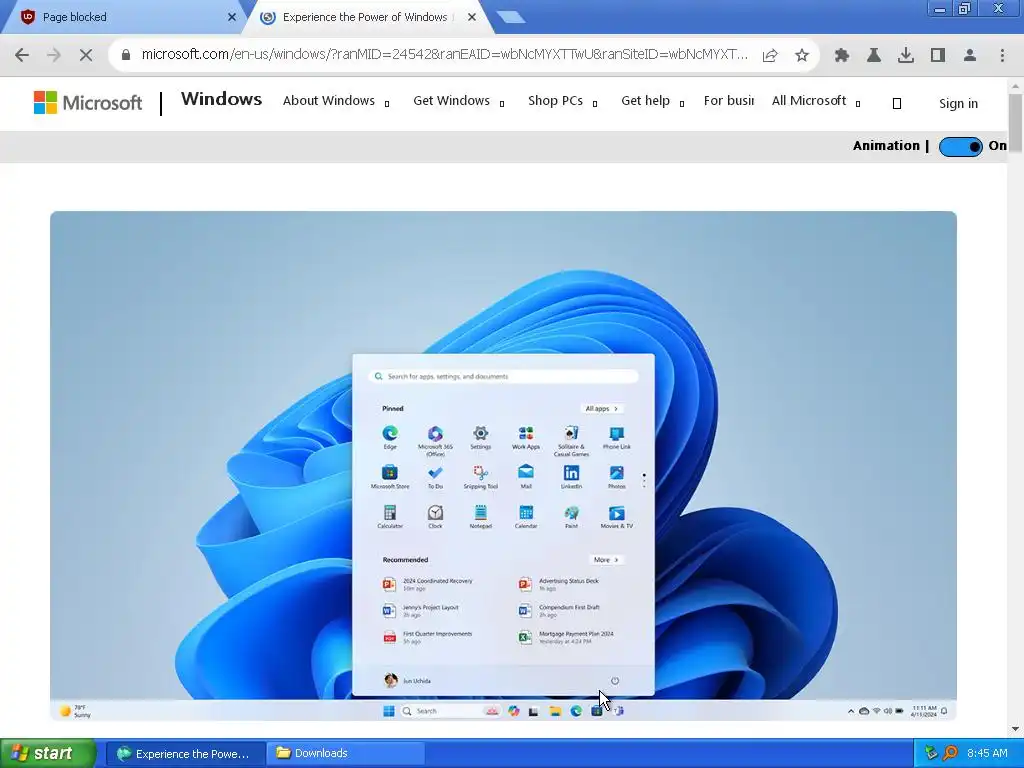Go back using the browser back arrow

click(22, 56)
